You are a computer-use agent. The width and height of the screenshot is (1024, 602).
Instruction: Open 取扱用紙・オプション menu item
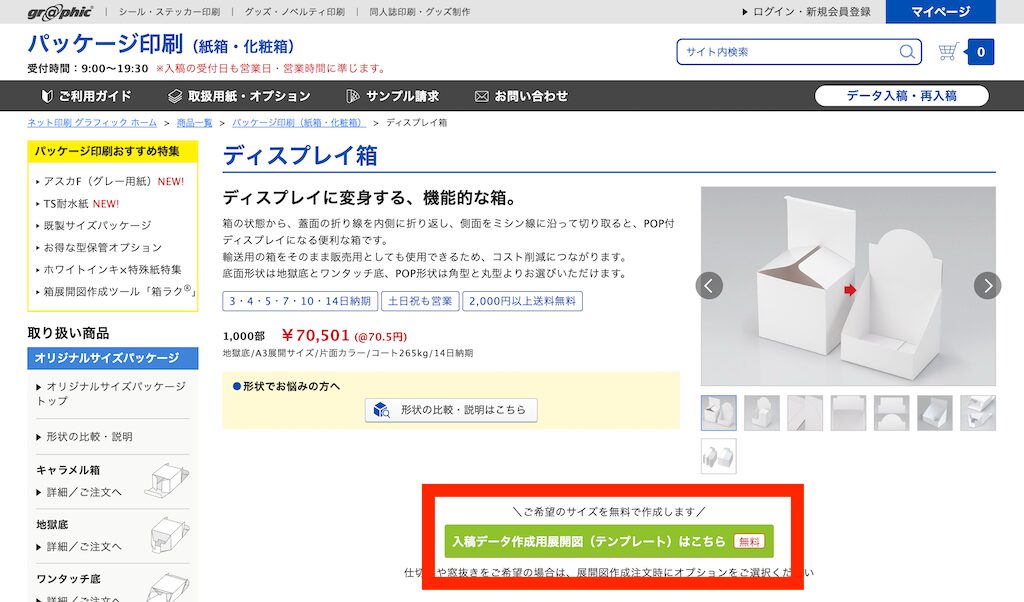click(239, 96)
